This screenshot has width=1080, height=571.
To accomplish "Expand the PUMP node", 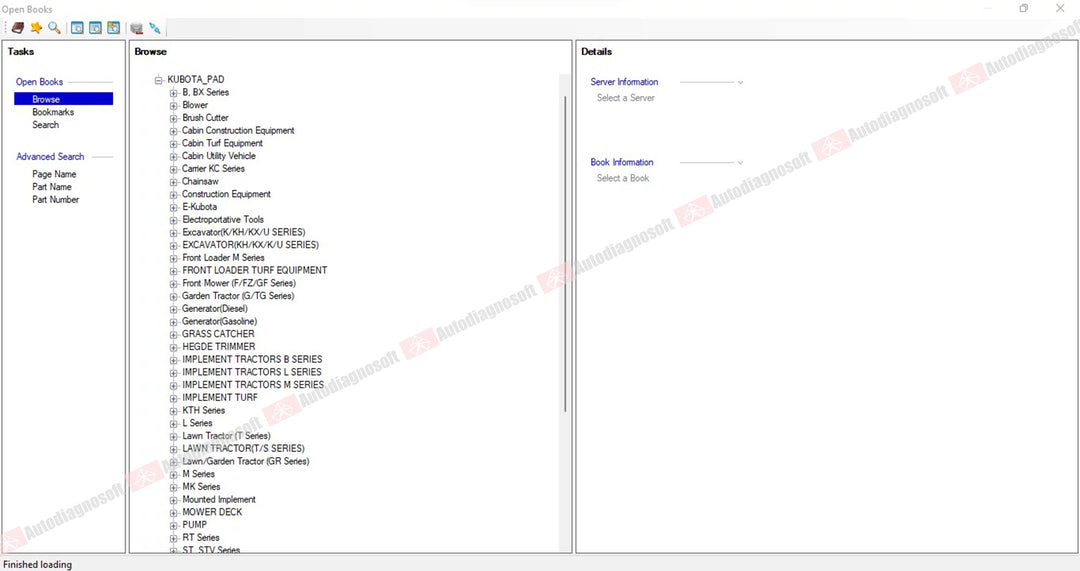I will (174, 526).
